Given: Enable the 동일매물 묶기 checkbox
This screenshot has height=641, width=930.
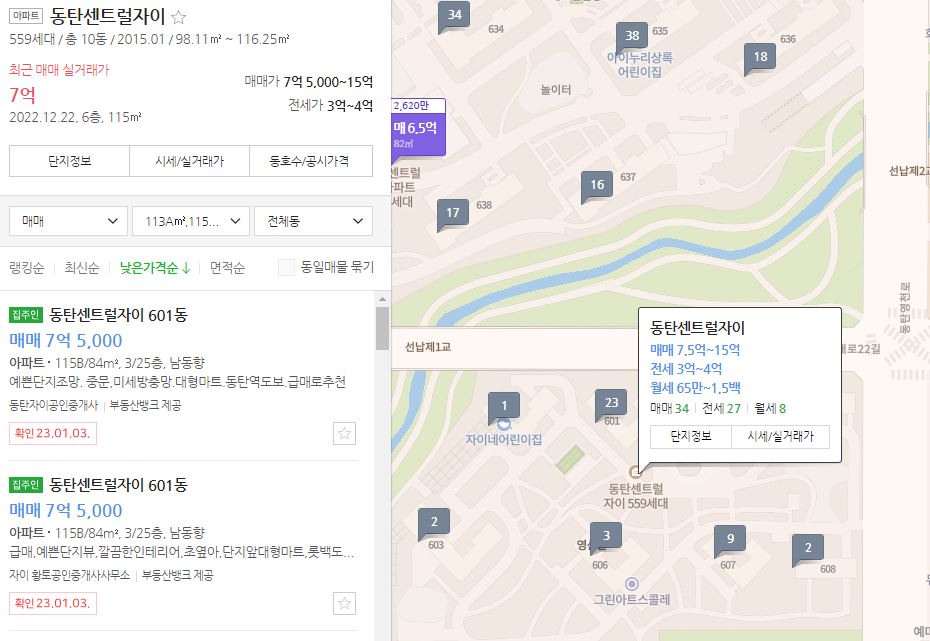Looking at the screenshot, I should pyautogui.click(x=285, y=267).
